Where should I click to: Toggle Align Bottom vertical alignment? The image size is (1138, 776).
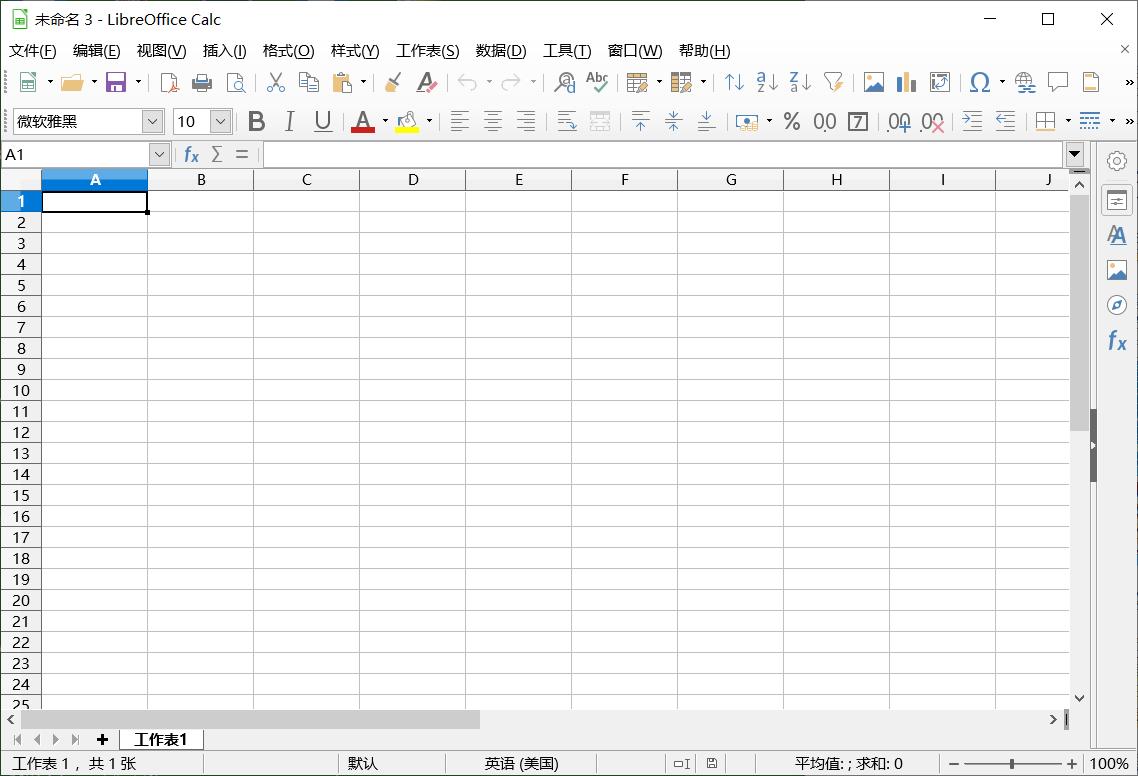706,121
